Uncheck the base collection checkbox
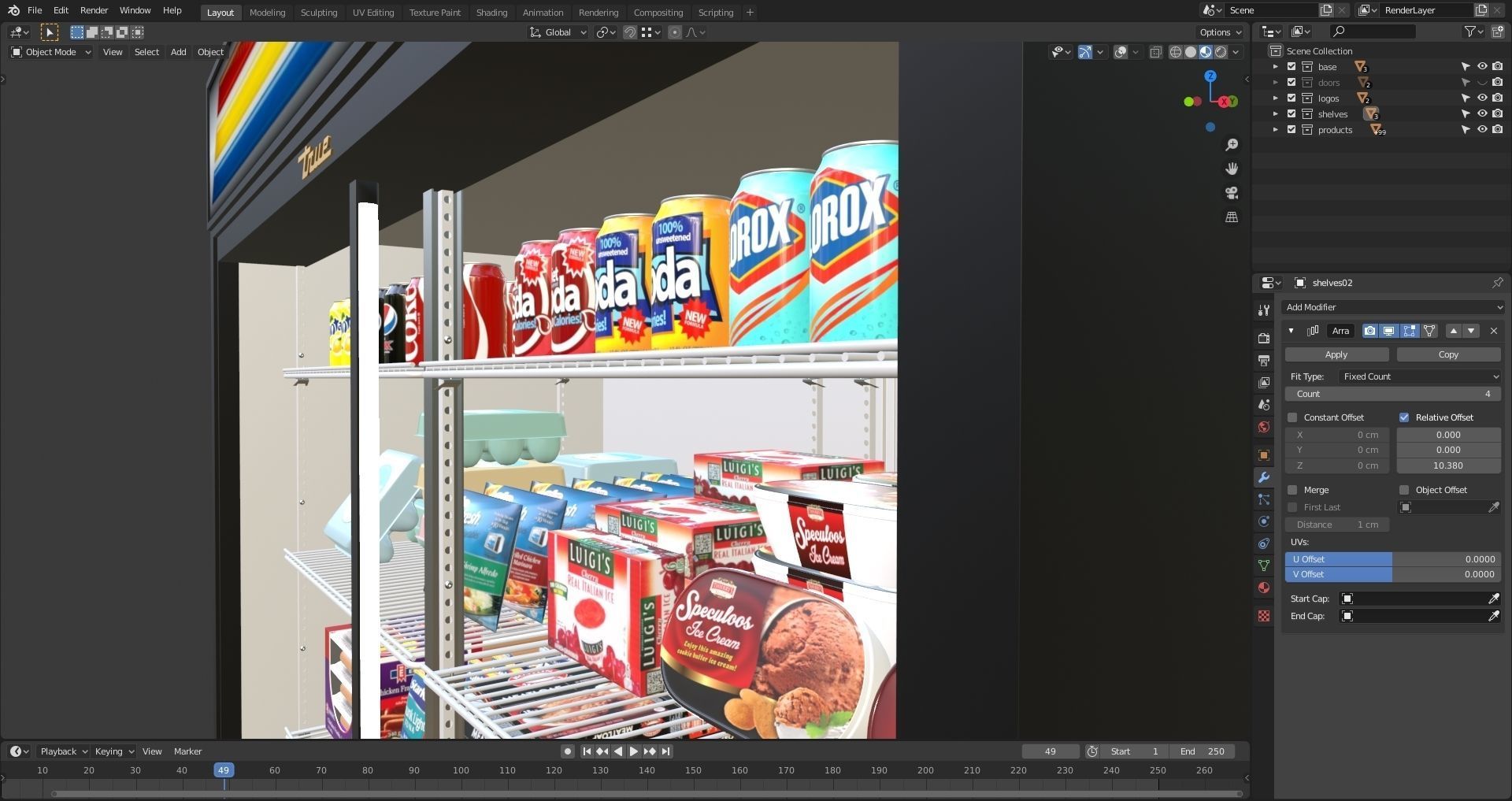This screenshot has width=1512, height=801. click(x=1291, y=67)
